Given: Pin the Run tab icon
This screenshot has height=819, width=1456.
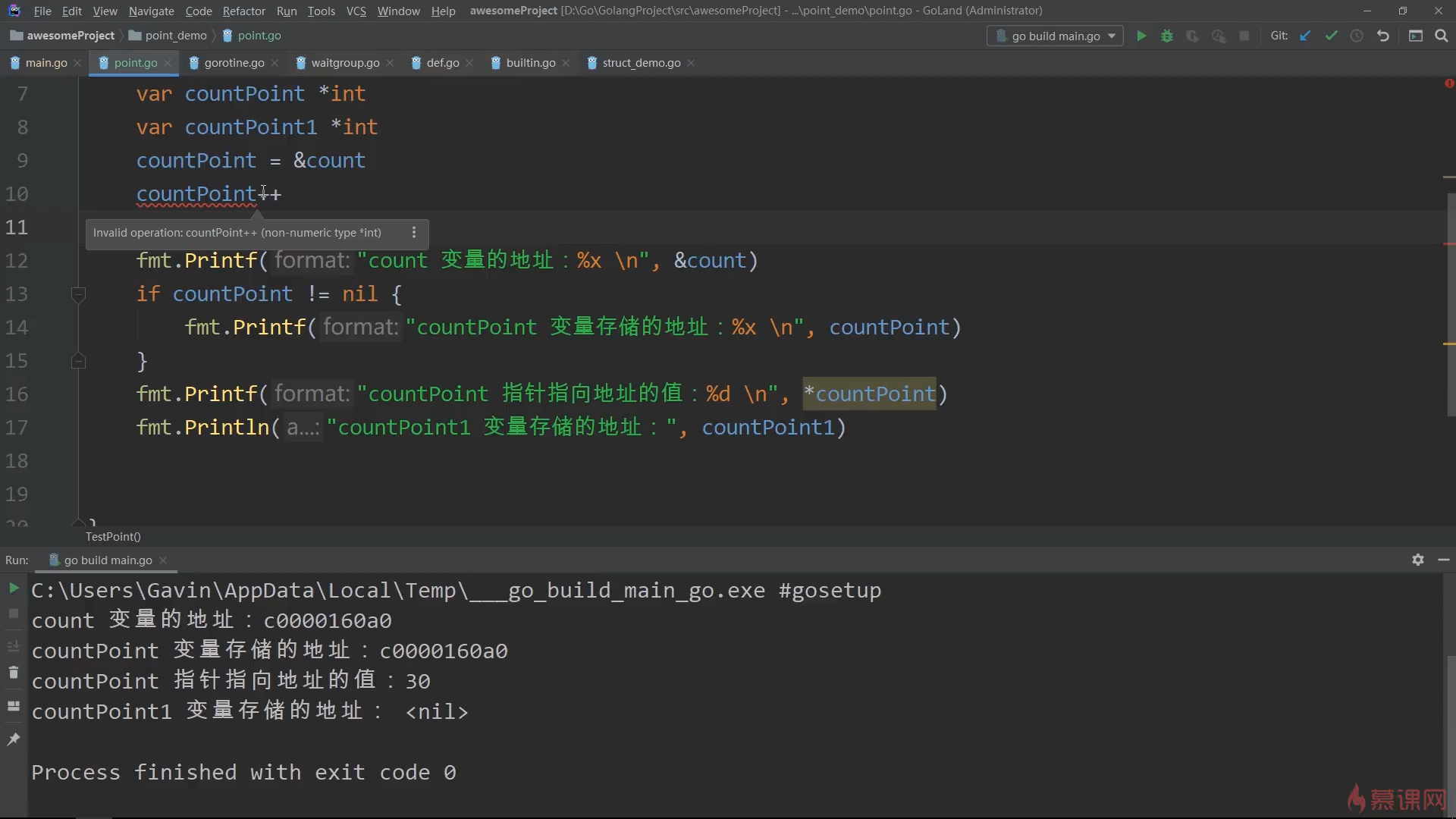Looking at the screenshot, I should [13, 739].
